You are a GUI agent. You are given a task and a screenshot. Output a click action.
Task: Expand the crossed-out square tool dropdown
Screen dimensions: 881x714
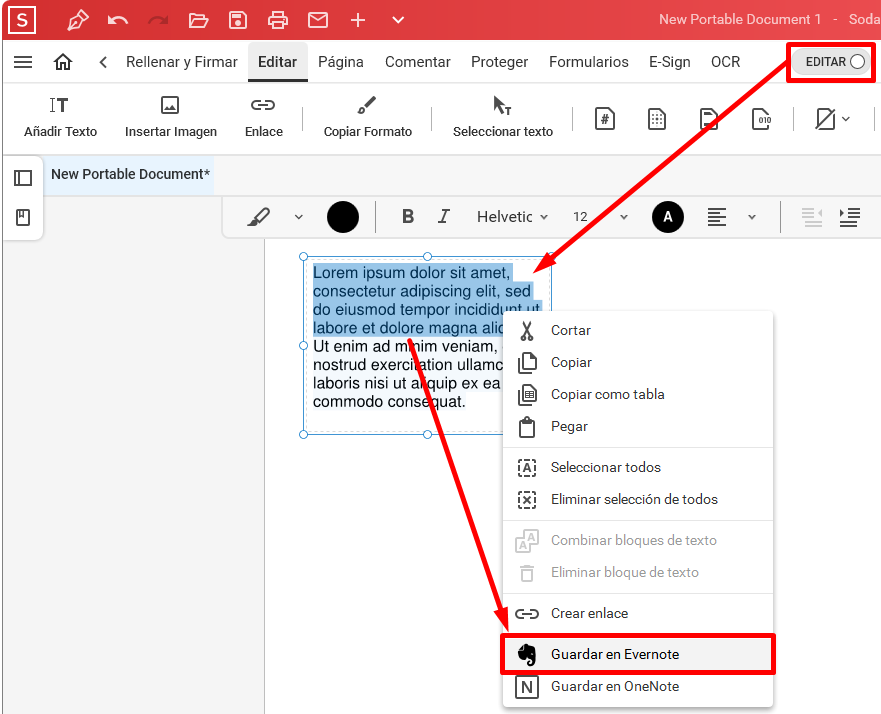click(846, 119)
